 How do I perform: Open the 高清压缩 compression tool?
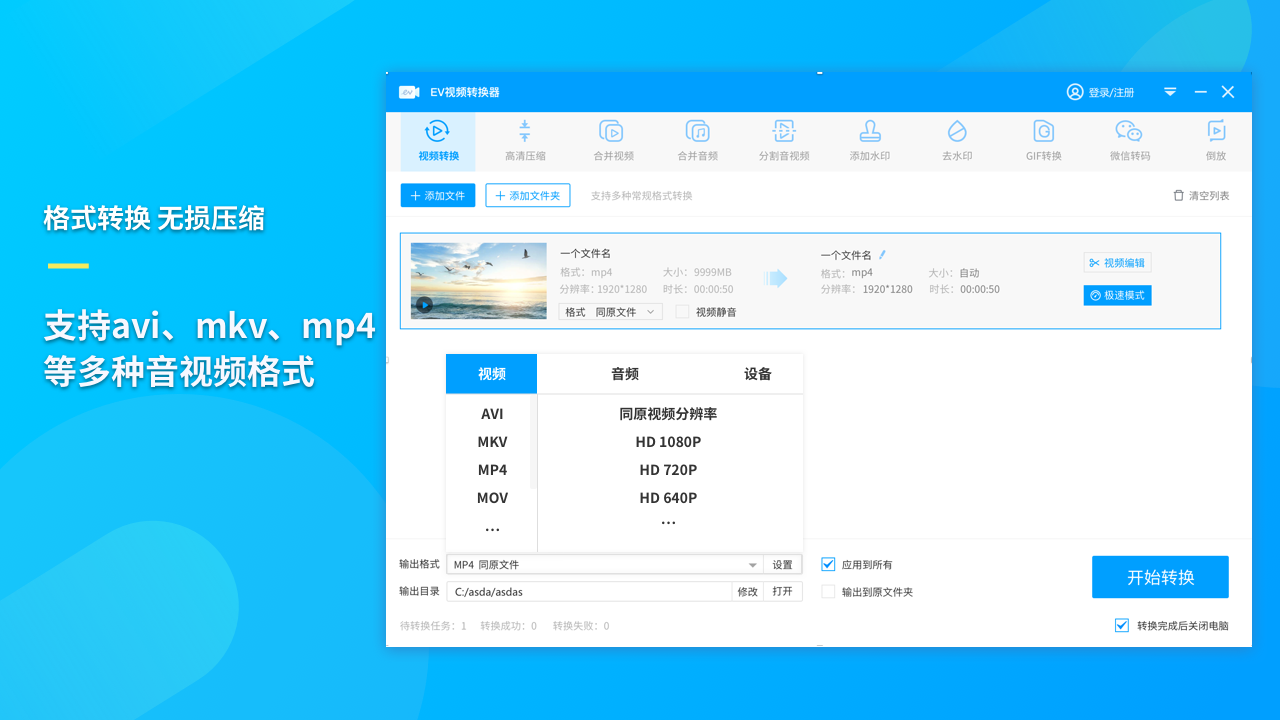[x=524, y=140]
